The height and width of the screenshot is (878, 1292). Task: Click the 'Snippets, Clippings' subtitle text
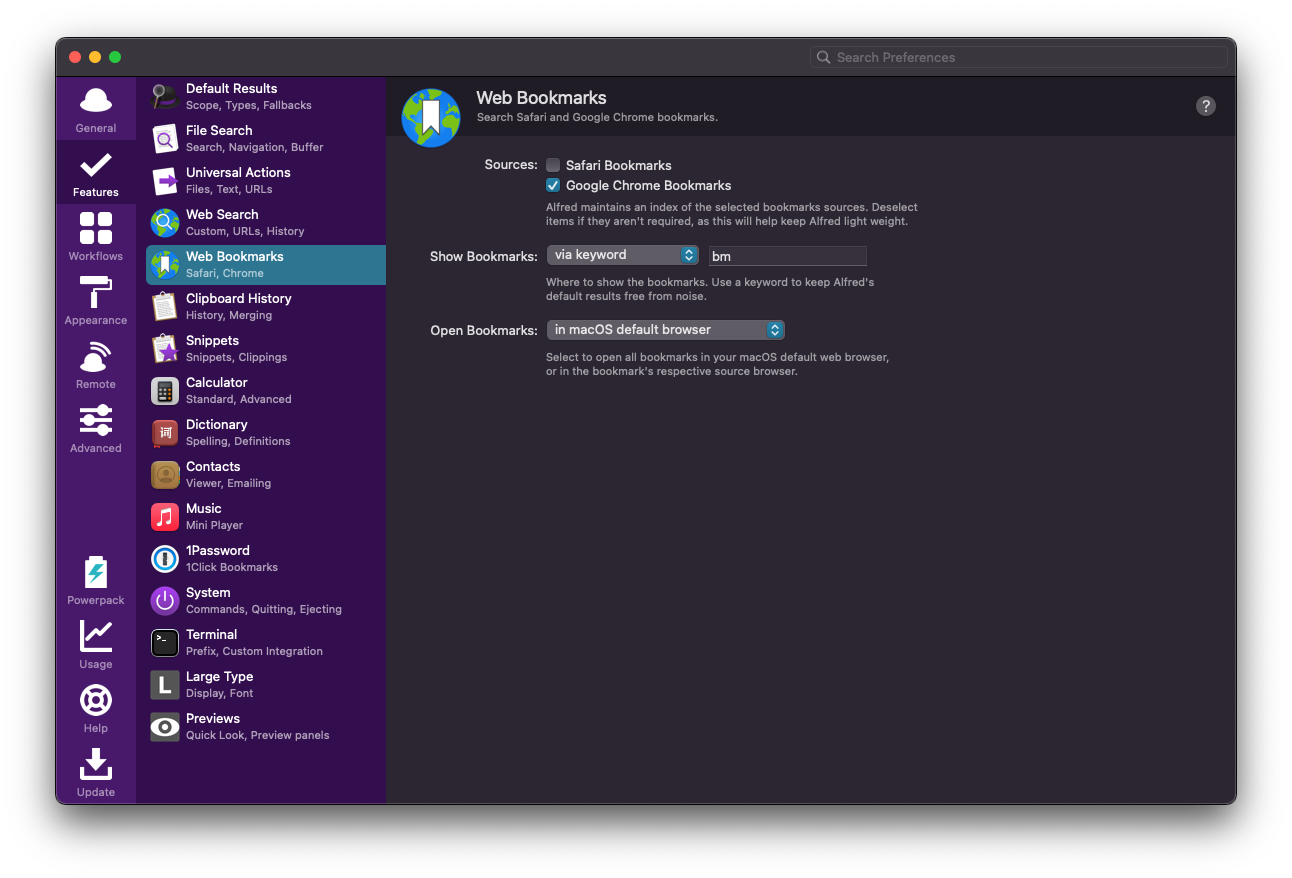pos(236,357)
